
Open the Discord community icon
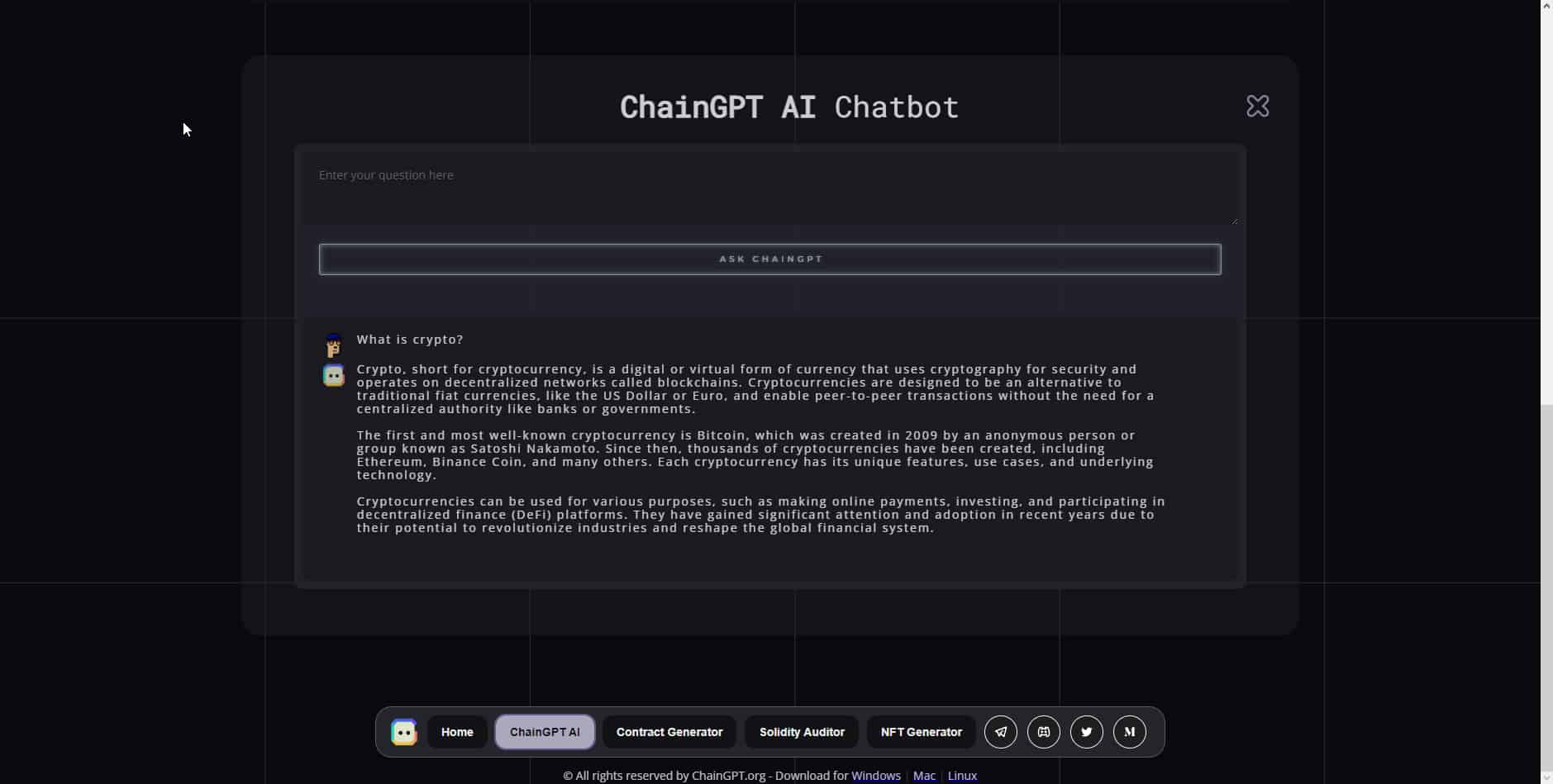(x=1043, y=732)
